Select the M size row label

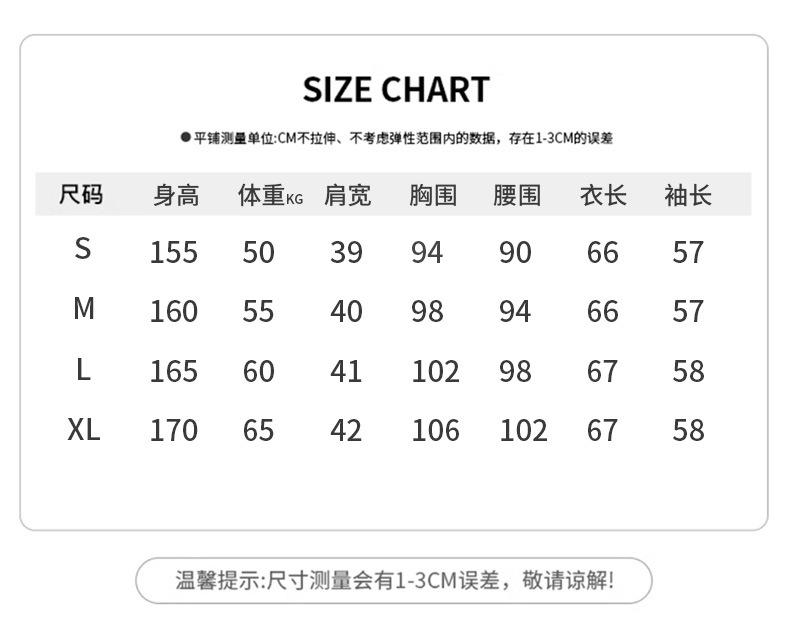coord(84,309)
